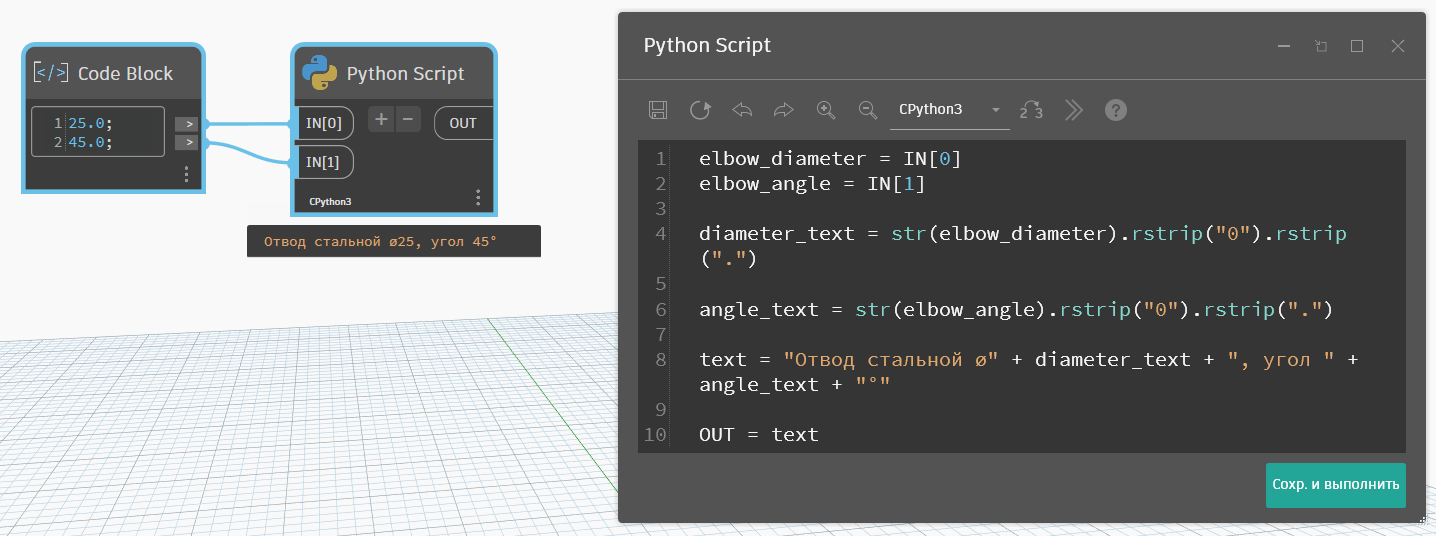
Task: Open the CPython3 engine dropdown
Action: [x=950, y=109]
